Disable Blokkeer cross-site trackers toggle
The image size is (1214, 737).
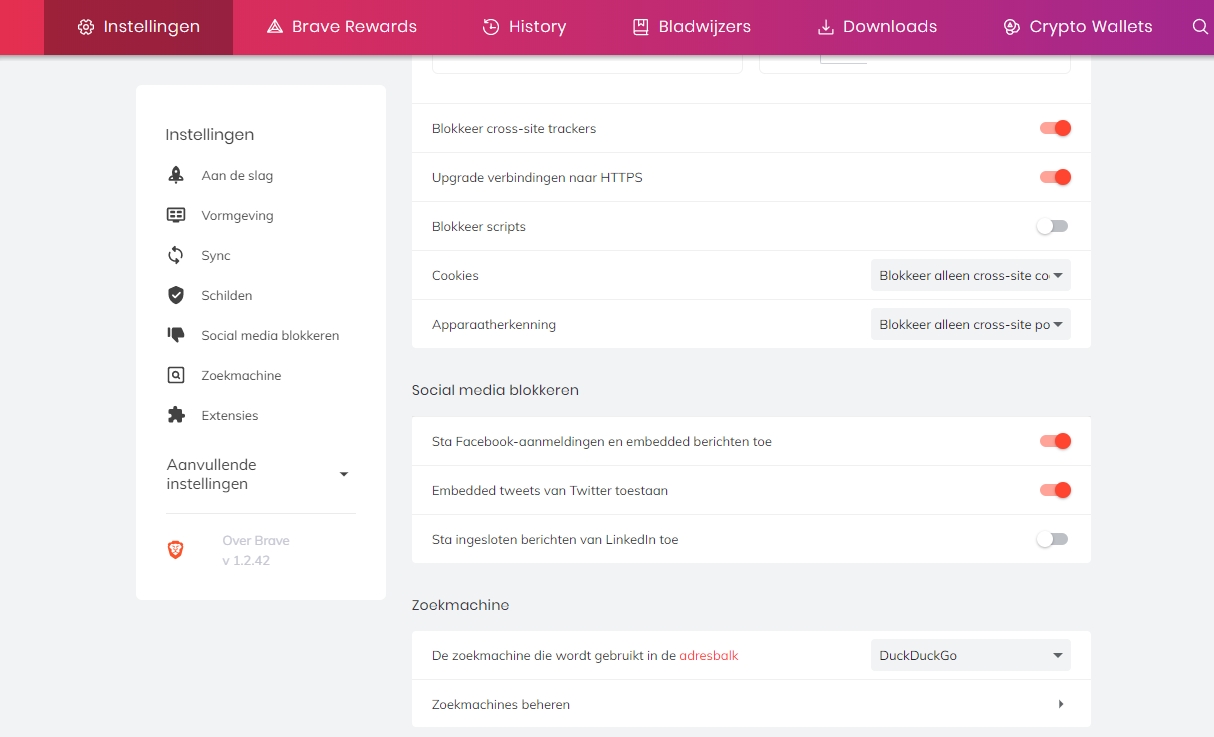1054,128
